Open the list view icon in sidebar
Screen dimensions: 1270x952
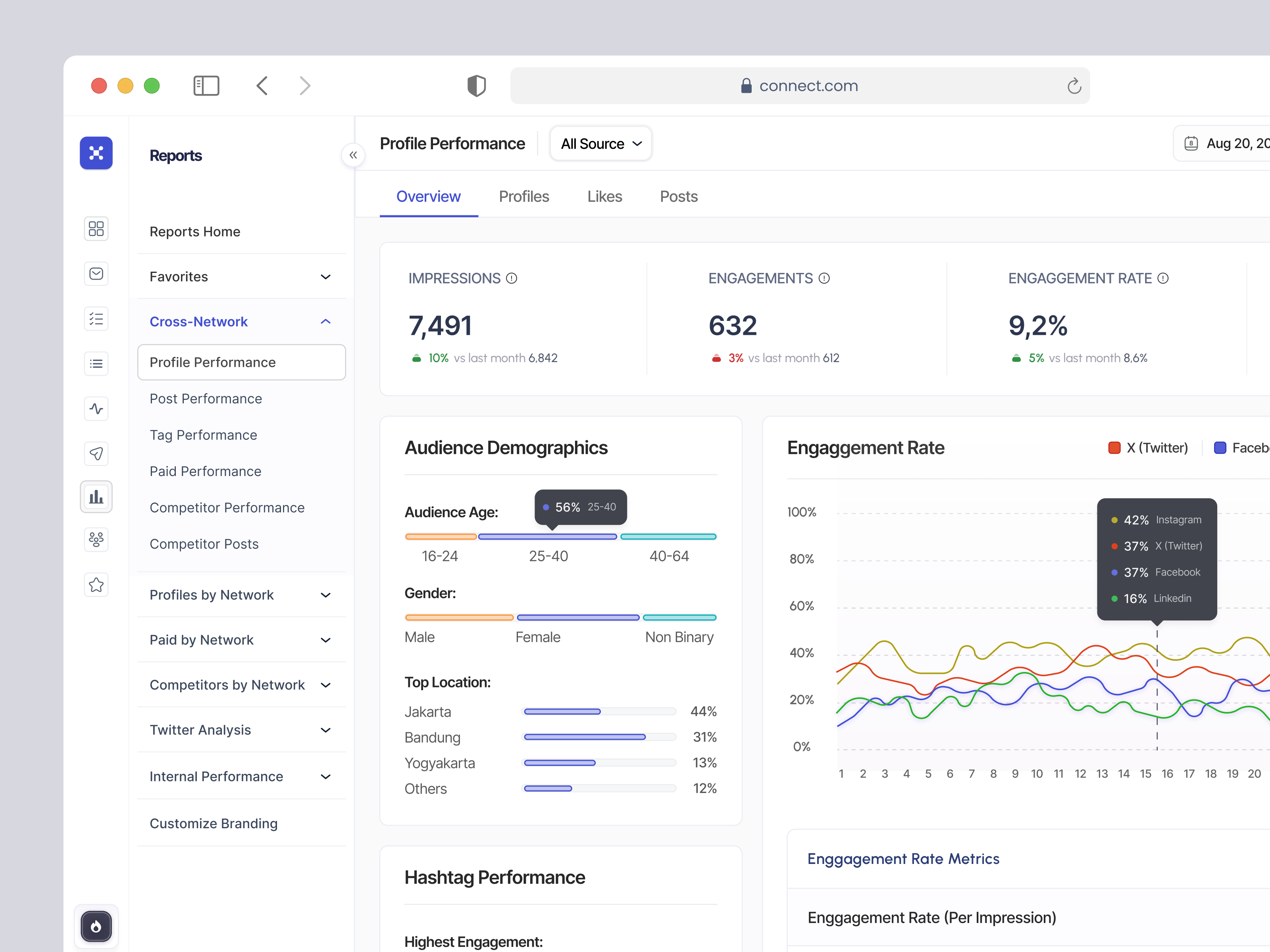point(96,363)
